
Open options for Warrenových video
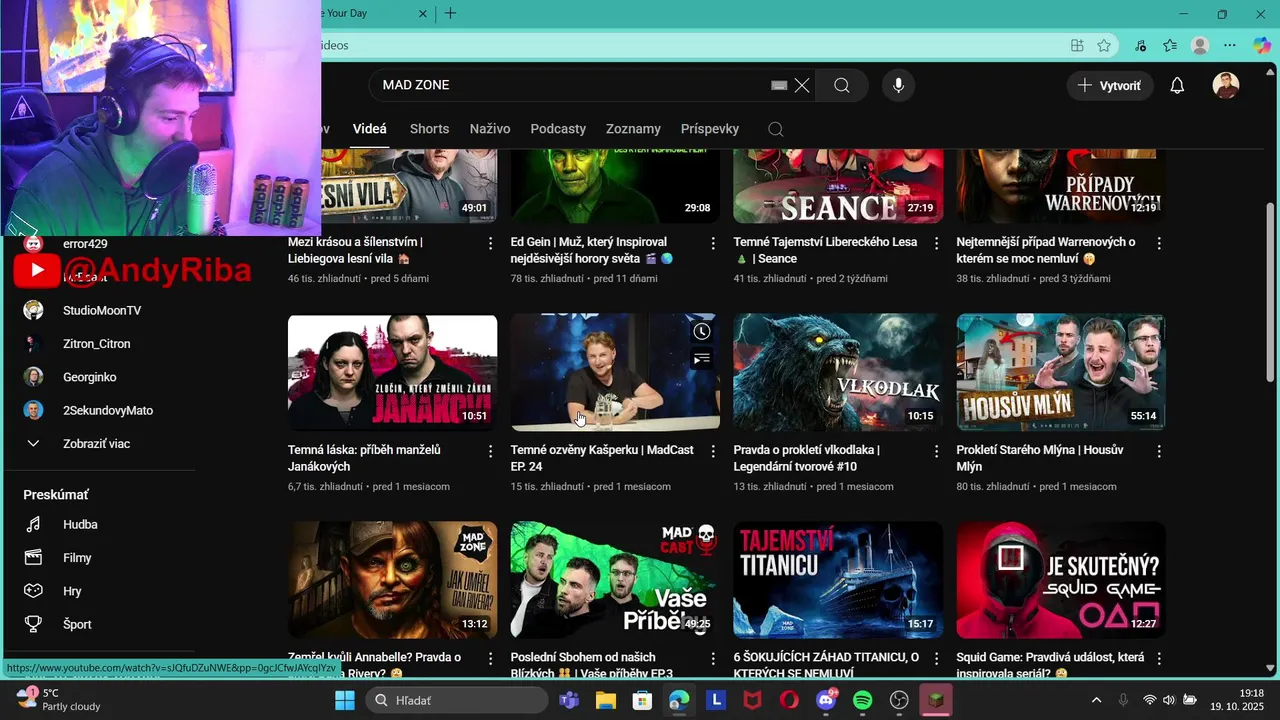coord(1159,243)
